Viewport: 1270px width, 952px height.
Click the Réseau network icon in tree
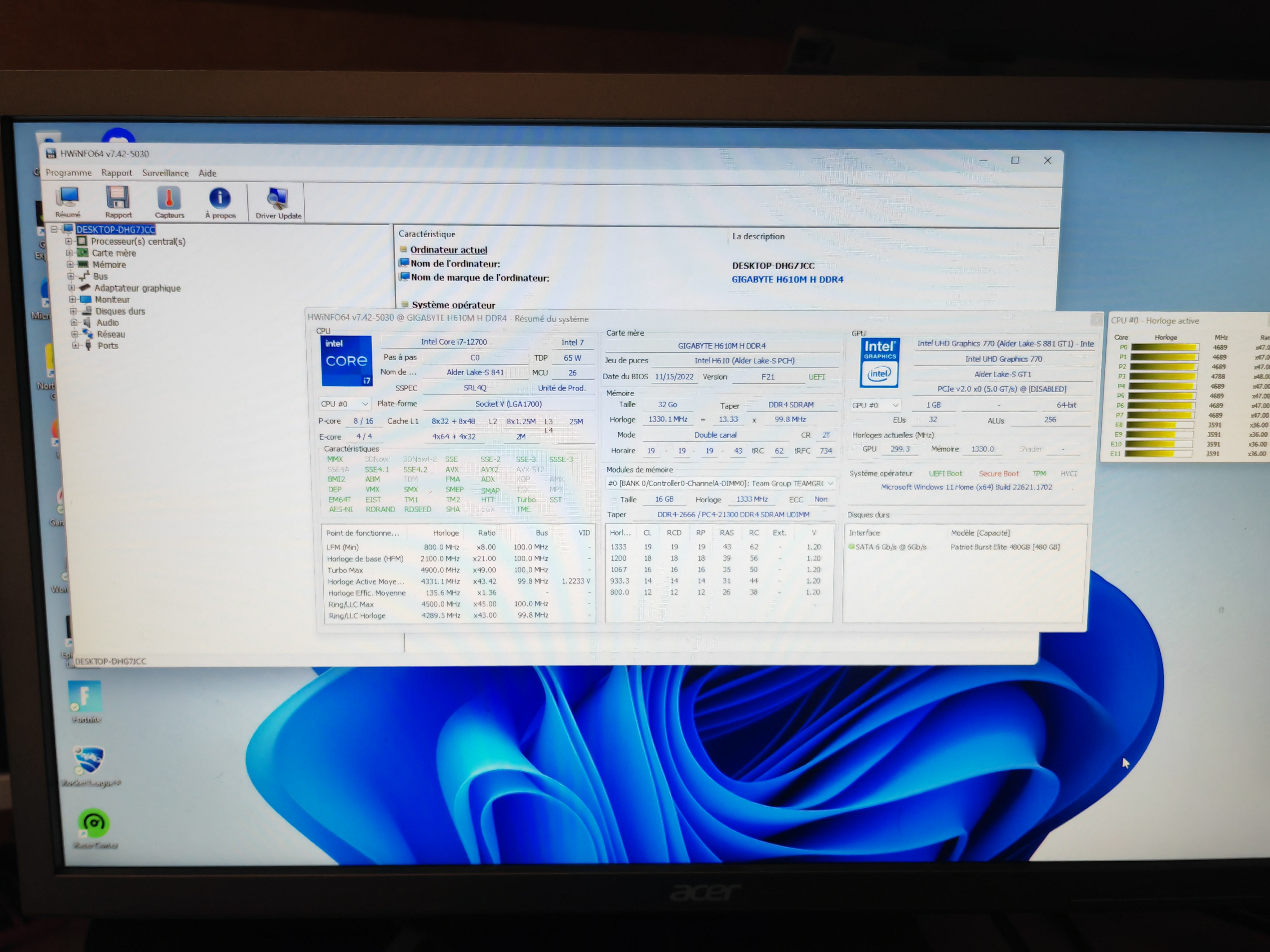click(88, 334)
